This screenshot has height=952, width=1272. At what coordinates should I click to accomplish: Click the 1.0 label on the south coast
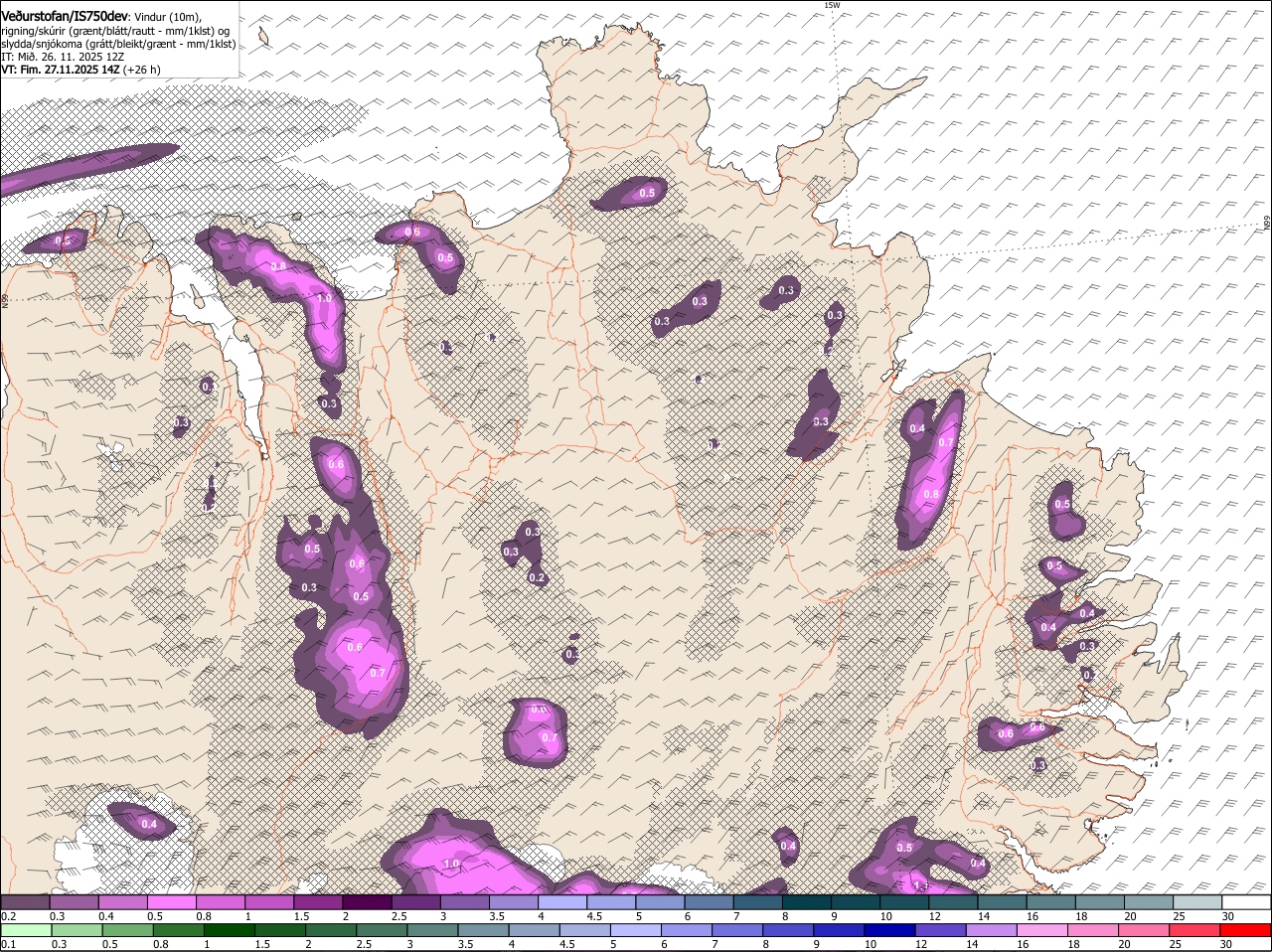click(452, 864)
